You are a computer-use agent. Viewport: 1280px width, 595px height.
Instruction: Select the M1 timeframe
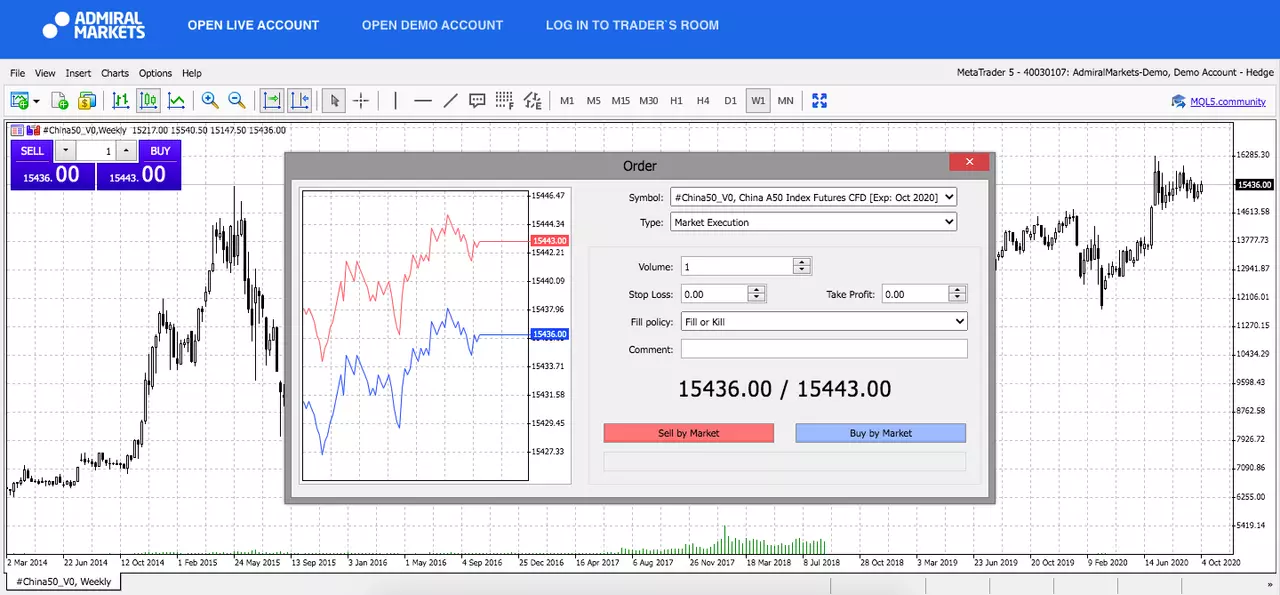(567, 101)
